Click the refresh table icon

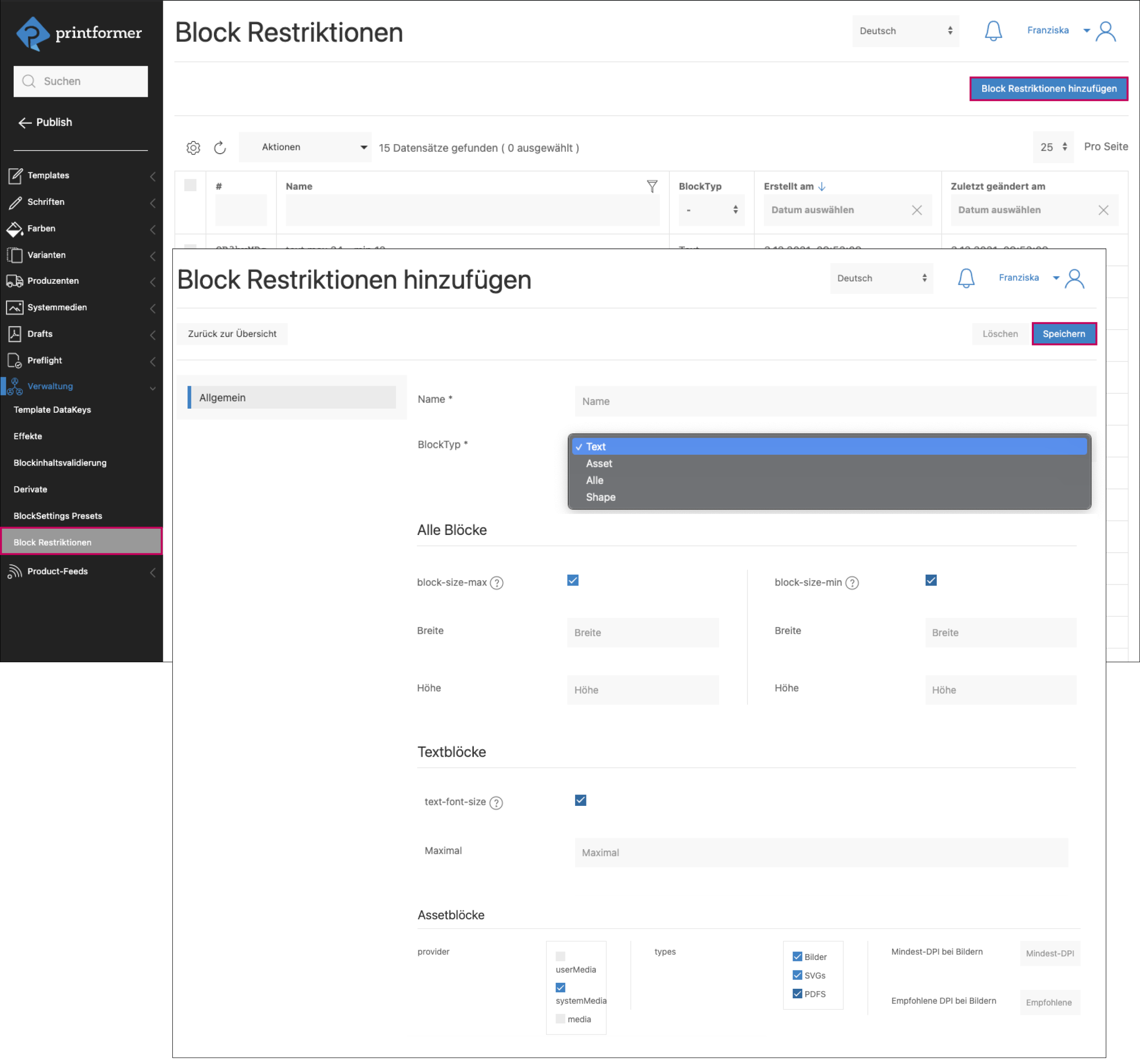coord(220,148)
